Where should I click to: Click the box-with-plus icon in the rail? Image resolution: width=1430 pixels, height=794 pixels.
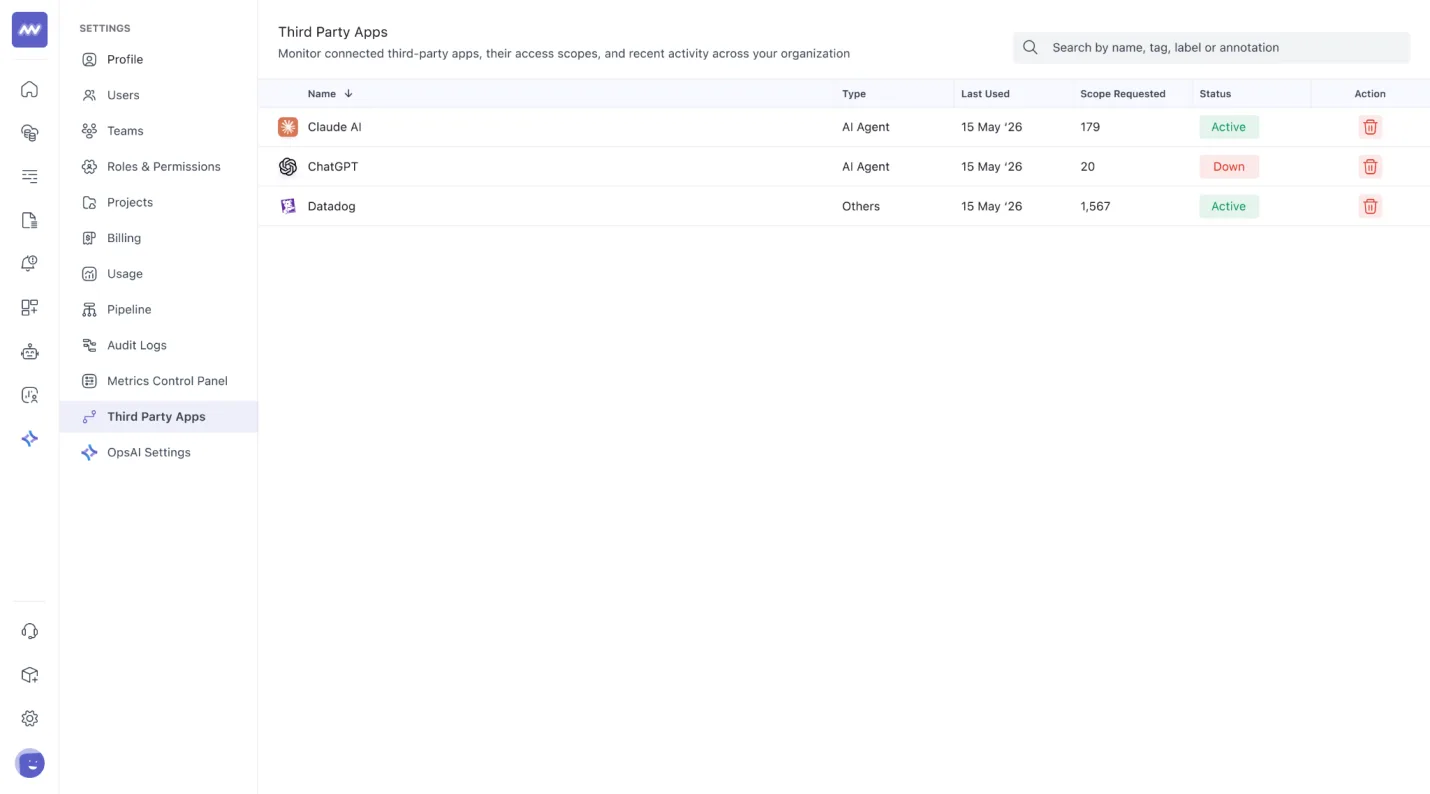coord(29,675)
